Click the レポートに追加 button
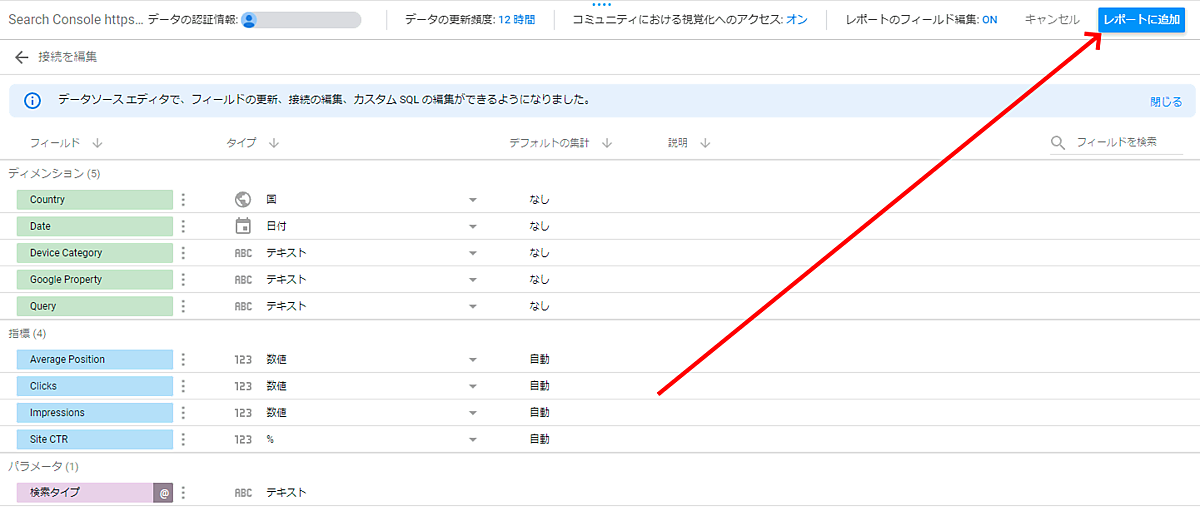This screenshot has height=516, width=1200. (x=1141, y=20)
